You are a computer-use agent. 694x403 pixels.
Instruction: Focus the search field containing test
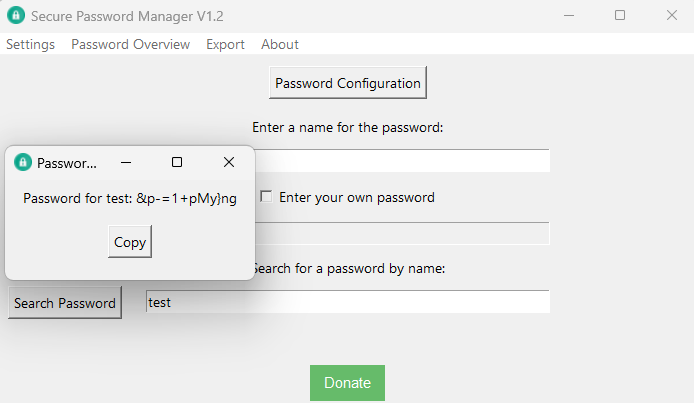click(x=348, y=302)
